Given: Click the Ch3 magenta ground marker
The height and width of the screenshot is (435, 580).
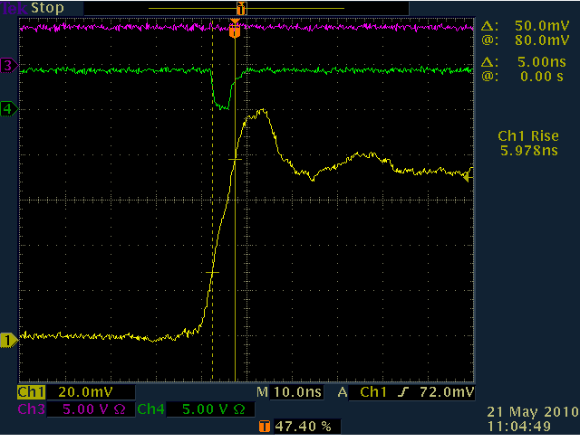Looking at the screenshot, I should point(9,66).
